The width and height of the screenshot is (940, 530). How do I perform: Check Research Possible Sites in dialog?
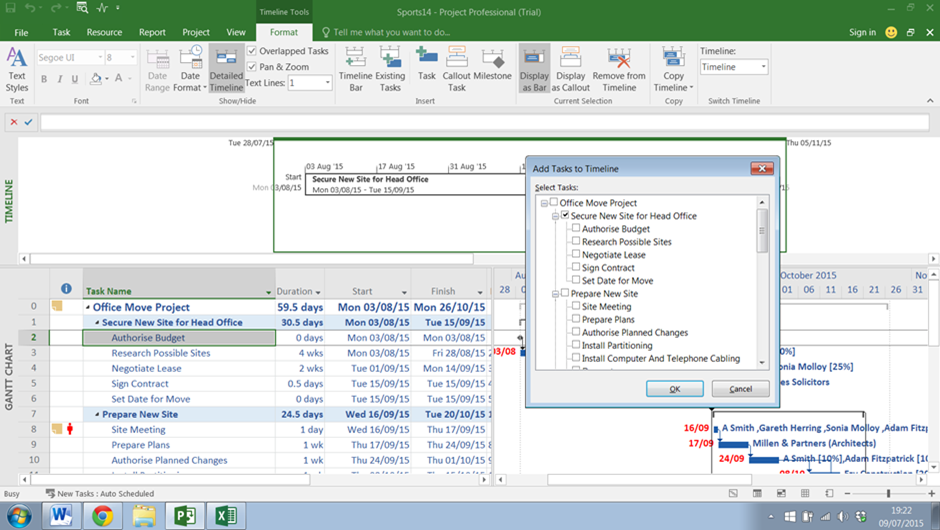tap(576, 240)
